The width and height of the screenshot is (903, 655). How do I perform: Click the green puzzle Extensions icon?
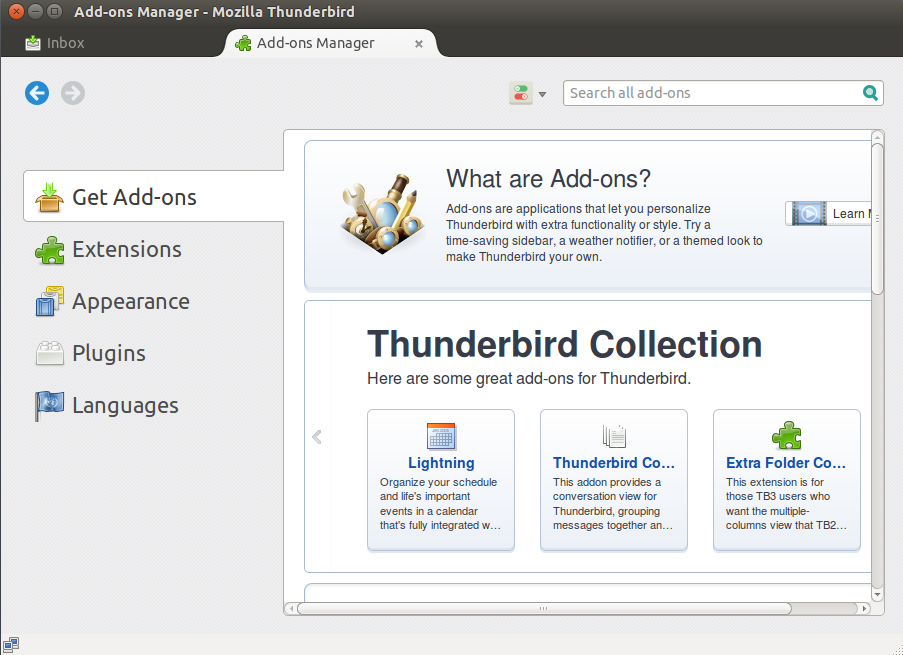pyautogui.click(x=50, y=250)
